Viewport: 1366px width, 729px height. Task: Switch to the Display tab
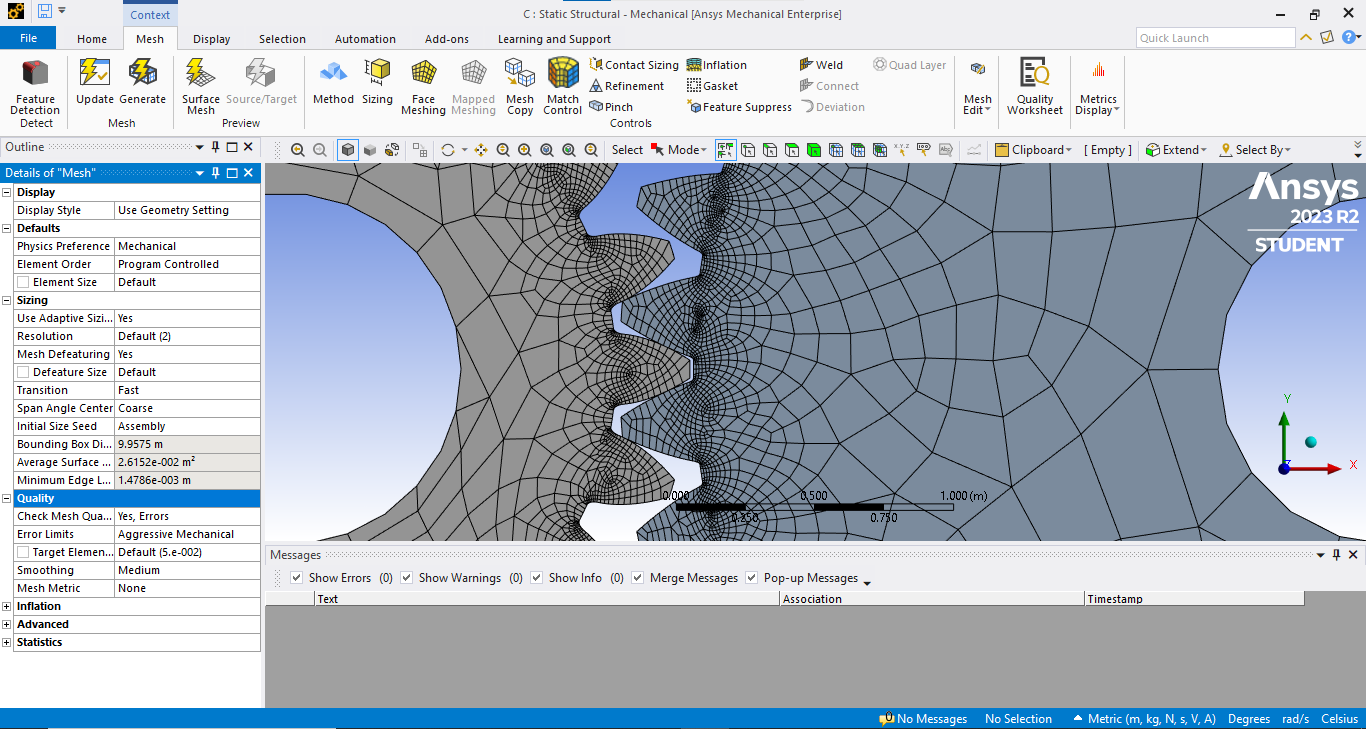[211, 39]
